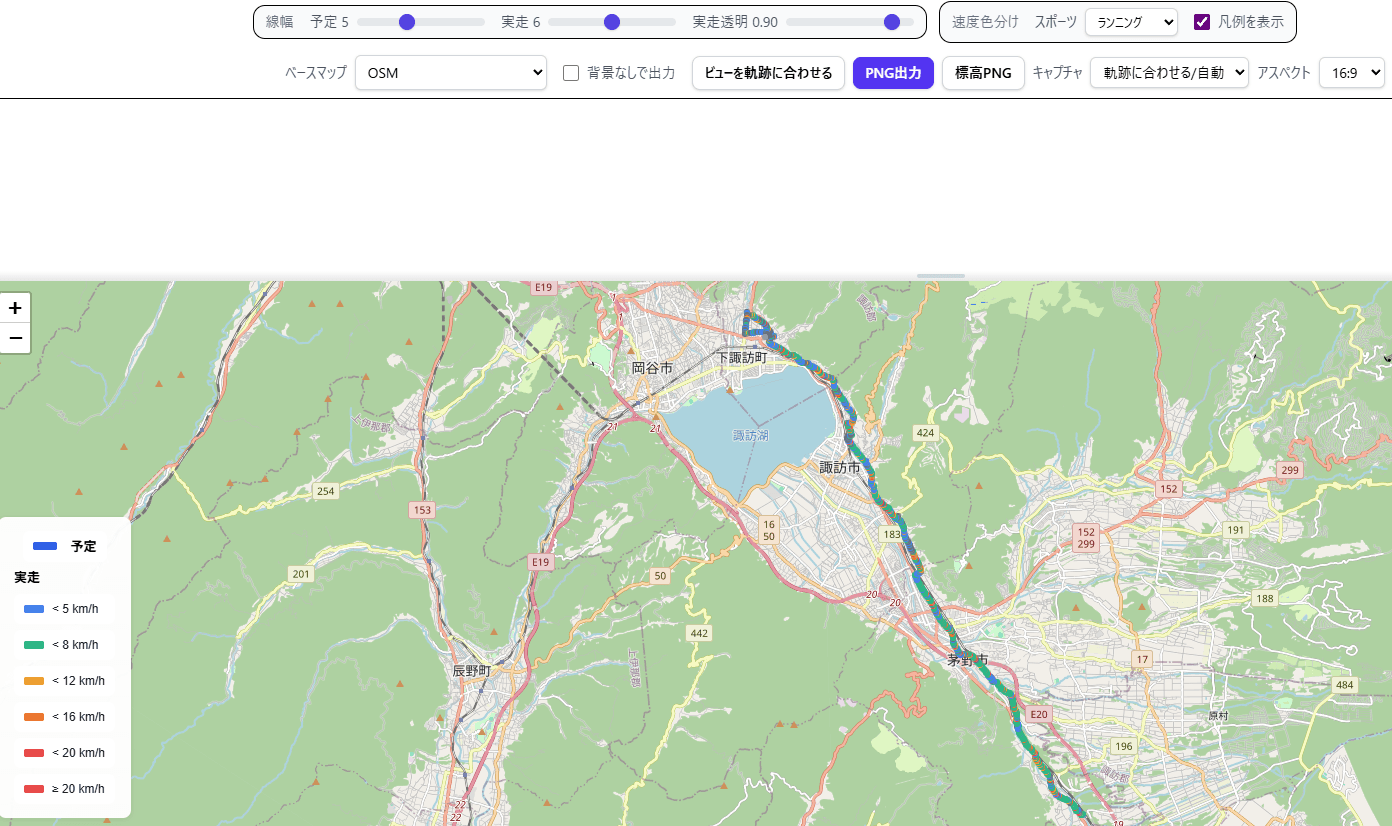Open the ベースマップ dropdown showing OSM
The width and height of the screenshot is (1392, 826).
451,73
